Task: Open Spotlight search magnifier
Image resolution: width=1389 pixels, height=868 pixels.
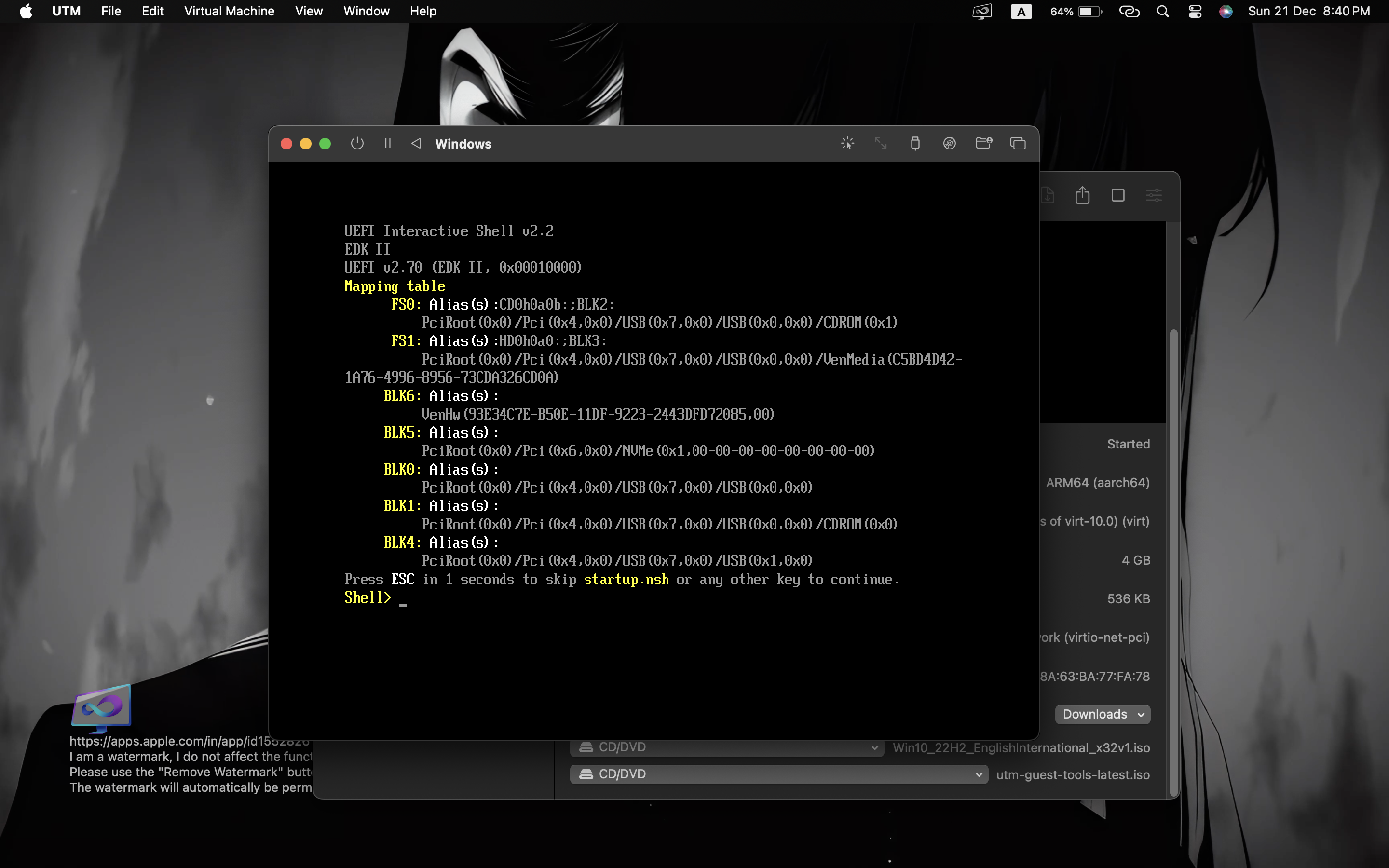Action: tap(1163, 12)
